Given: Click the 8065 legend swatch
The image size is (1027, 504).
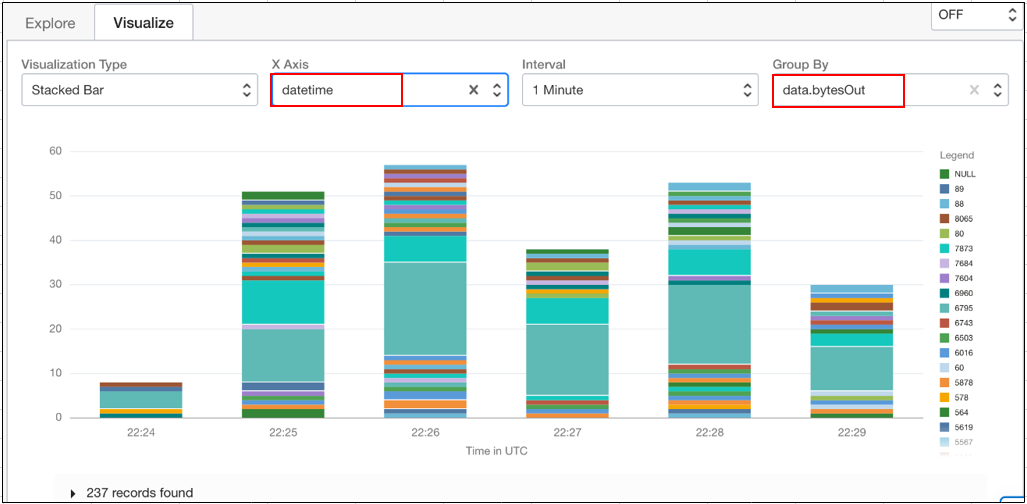Looking at the screenshot, I should pyautogui.click(x=944, y=219).
